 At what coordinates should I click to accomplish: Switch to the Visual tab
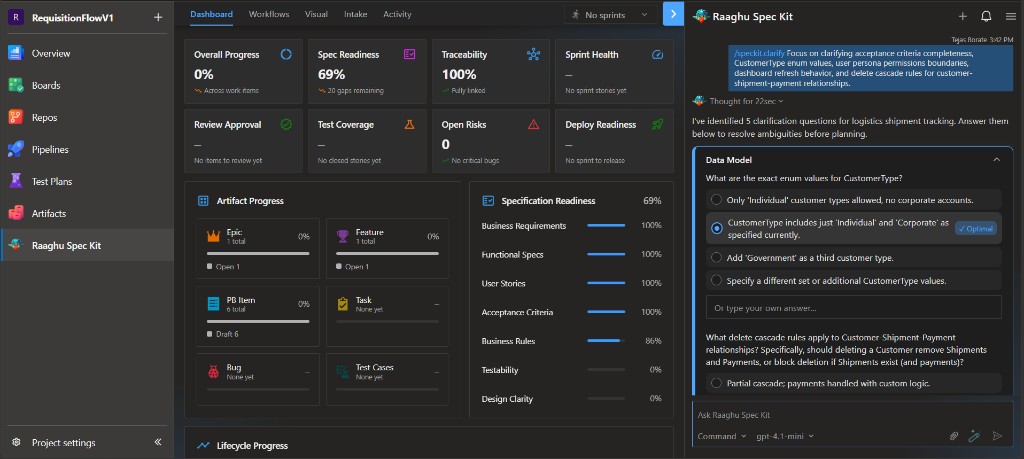(316, 14)
